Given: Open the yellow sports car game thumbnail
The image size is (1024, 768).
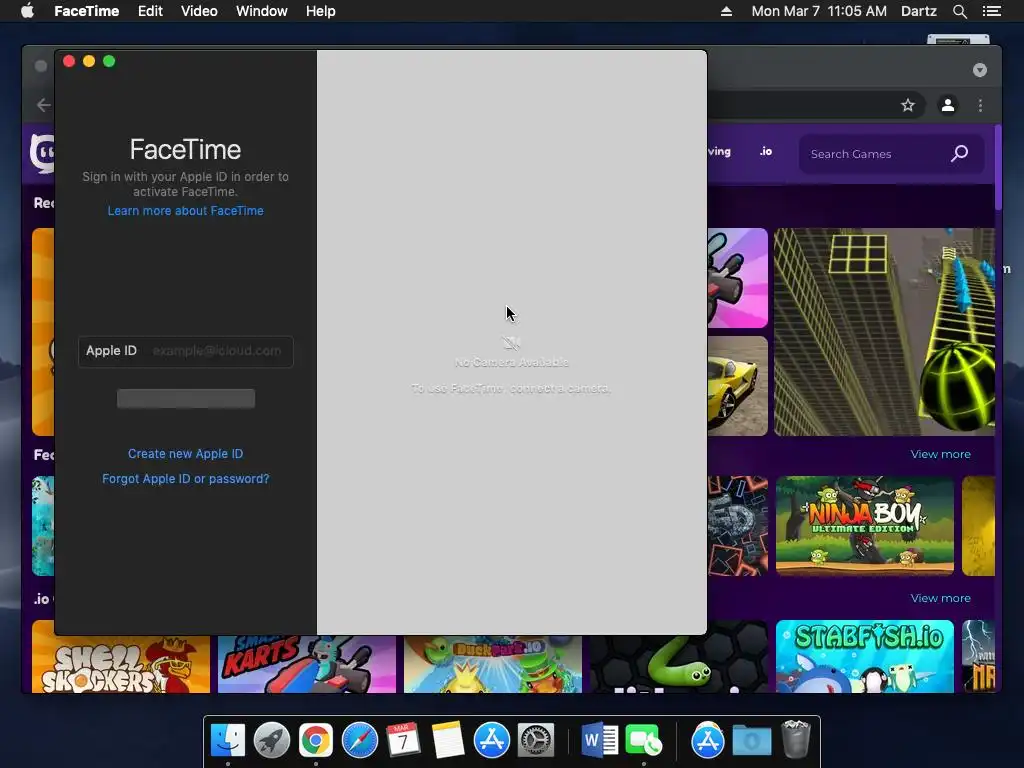Looking at the screenshot, I should click(x=737, y=386).
